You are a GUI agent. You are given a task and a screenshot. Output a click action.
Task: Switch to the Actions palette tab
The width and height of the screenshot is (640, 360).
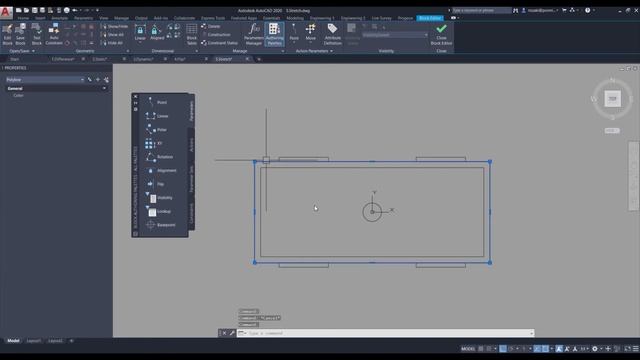(x=191, y=144)
